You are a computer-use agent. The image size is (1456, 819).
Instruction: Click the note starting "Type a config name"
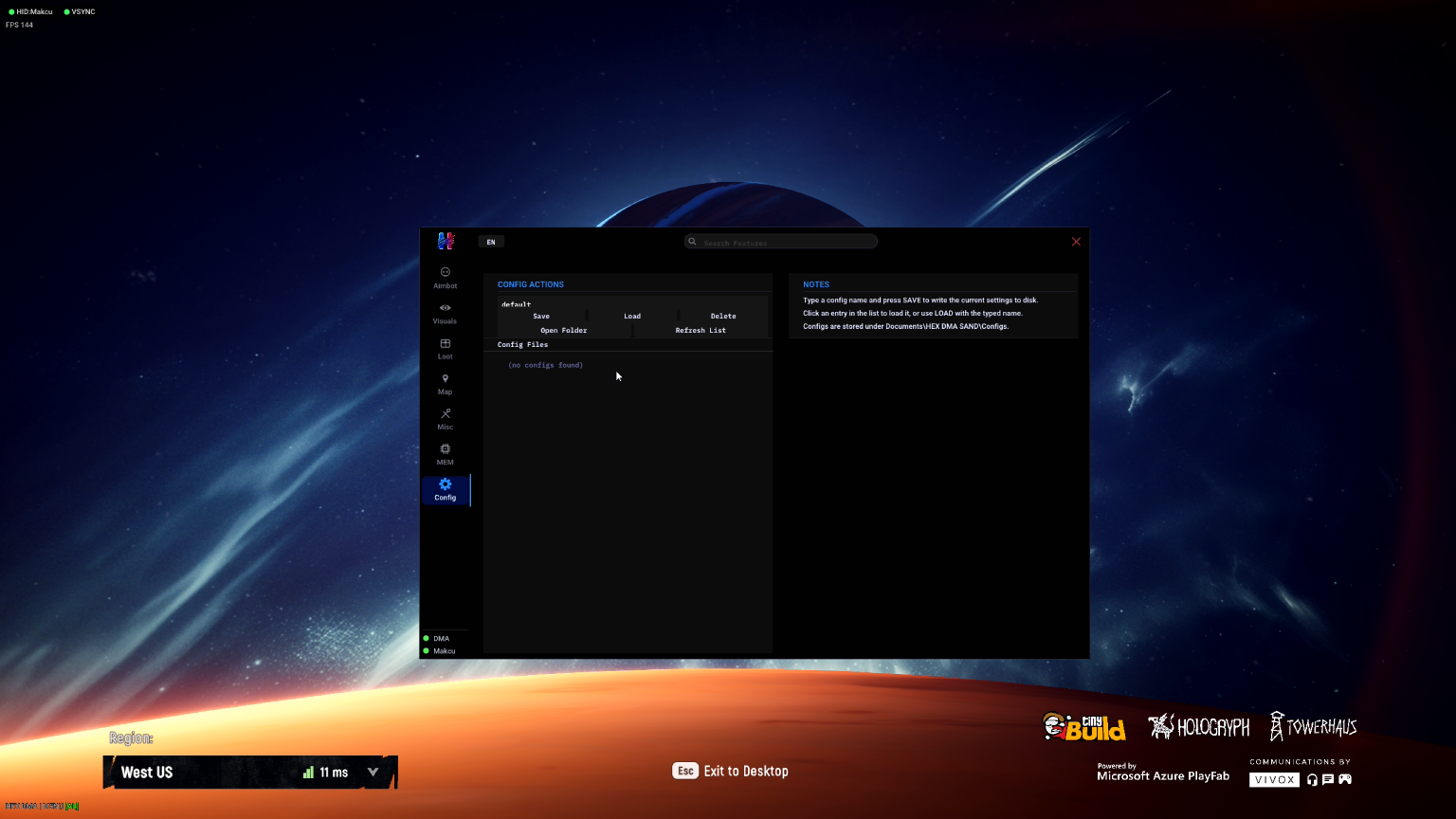[920, 300]
